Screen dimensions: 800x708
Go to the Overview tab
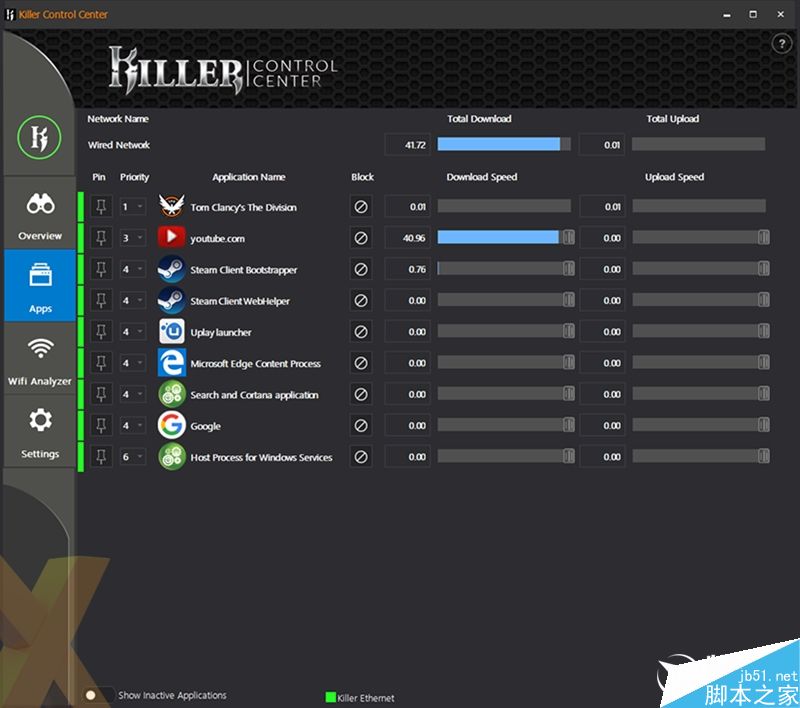pyautogui.click(x=40, y=214)
